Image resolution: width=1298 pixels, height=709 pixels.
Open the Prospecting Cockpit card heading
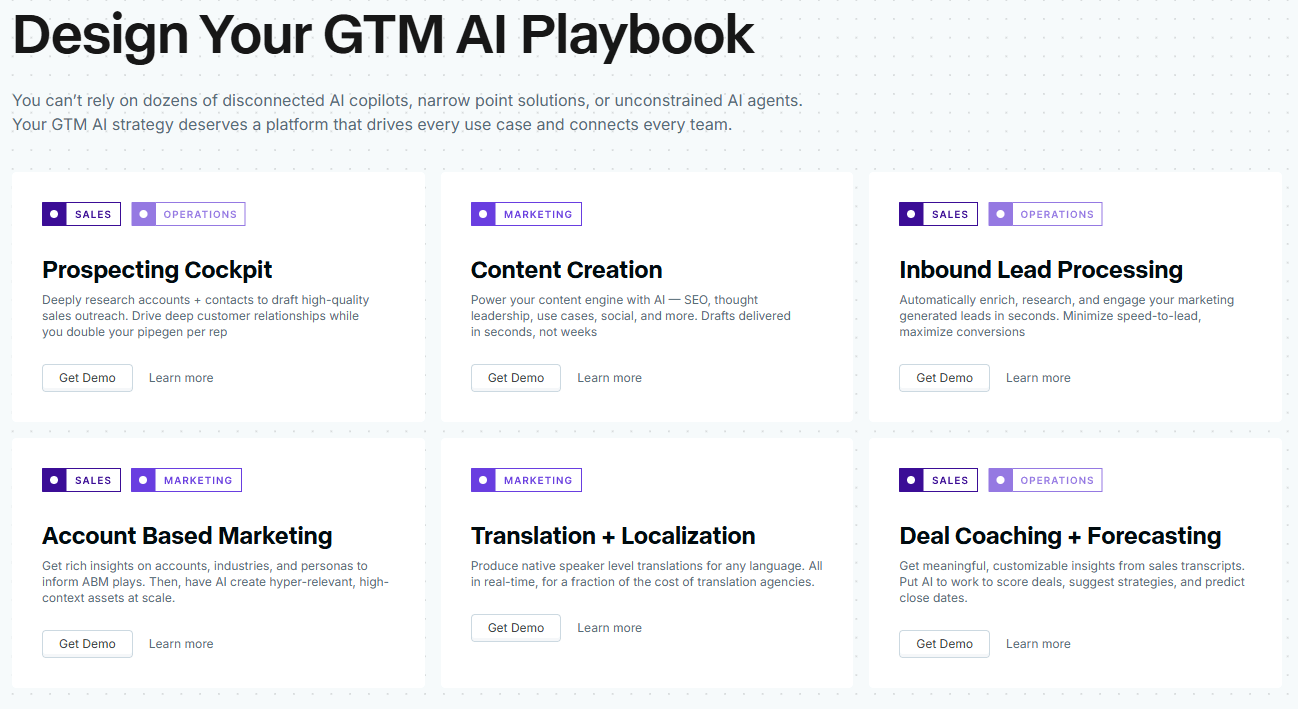156,270
